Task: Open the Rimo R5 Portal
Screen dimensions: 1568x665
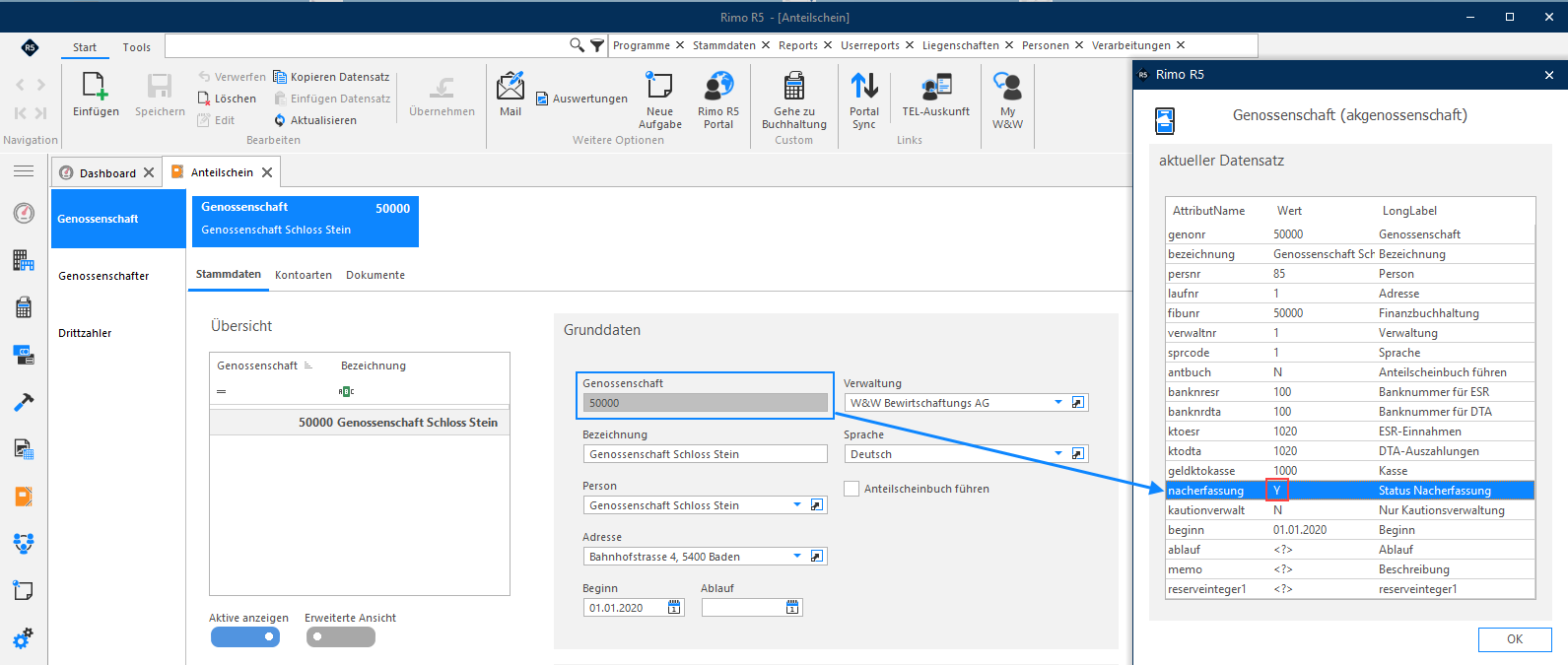Action: [718, 100]
